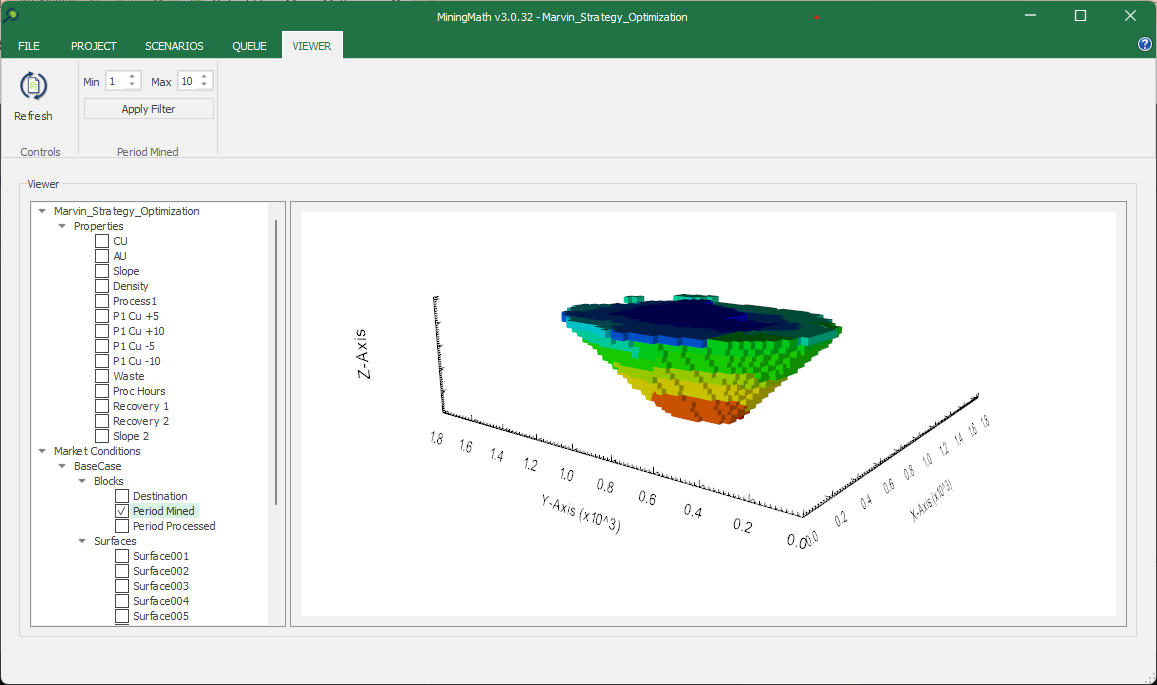Switch to the SCENARIOS tab
Screen dimensions: 1157x685
174,46
